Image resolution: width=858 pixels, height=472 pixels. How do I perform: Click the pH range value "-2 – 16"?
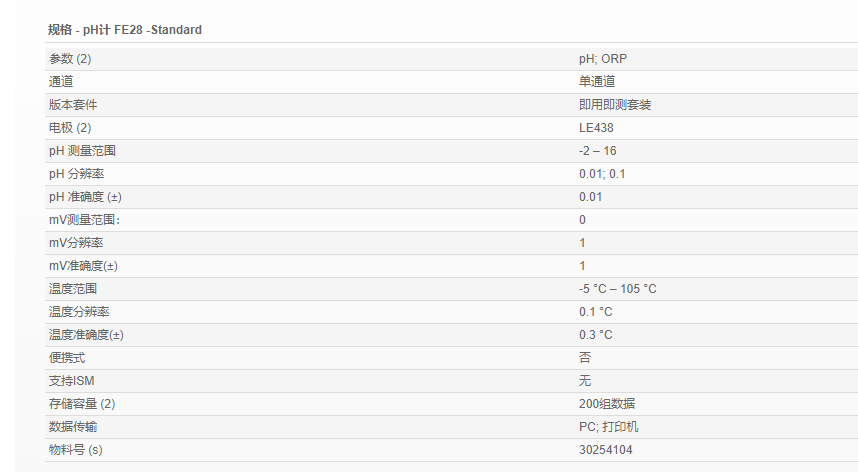(598, 151)
